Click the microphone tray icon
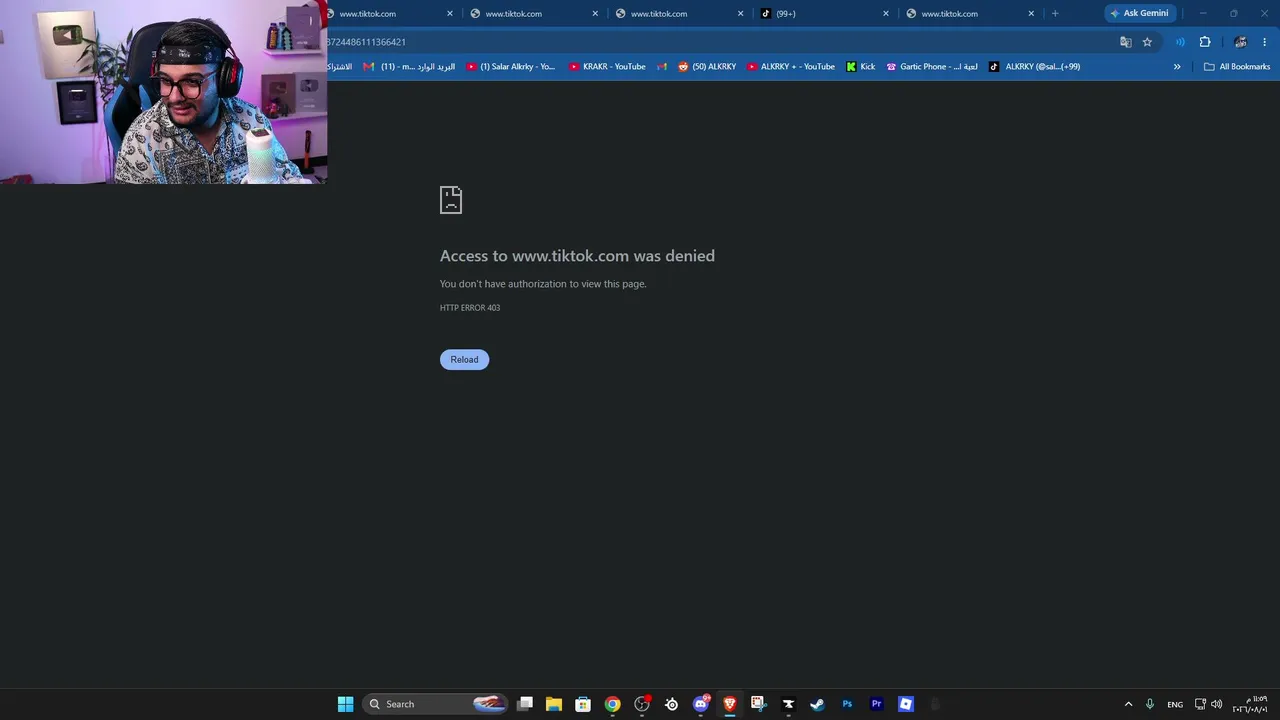Viewport: 1280px width, 720px height. click(1150, 704)
